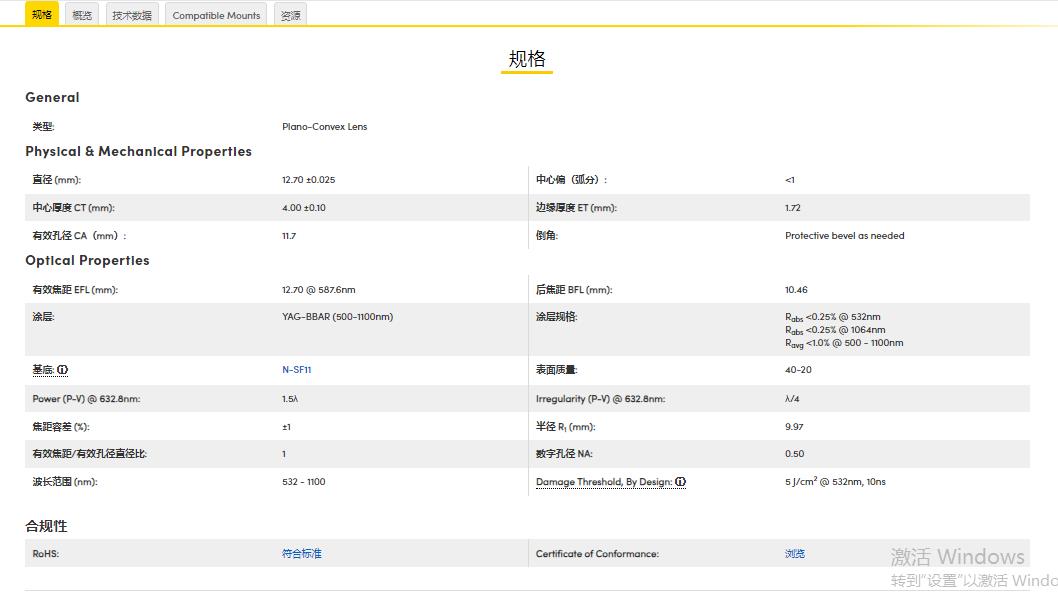Click the Damage Threshold info icon
Viewport: 1058px width, 608px height.
click(681, 482)
